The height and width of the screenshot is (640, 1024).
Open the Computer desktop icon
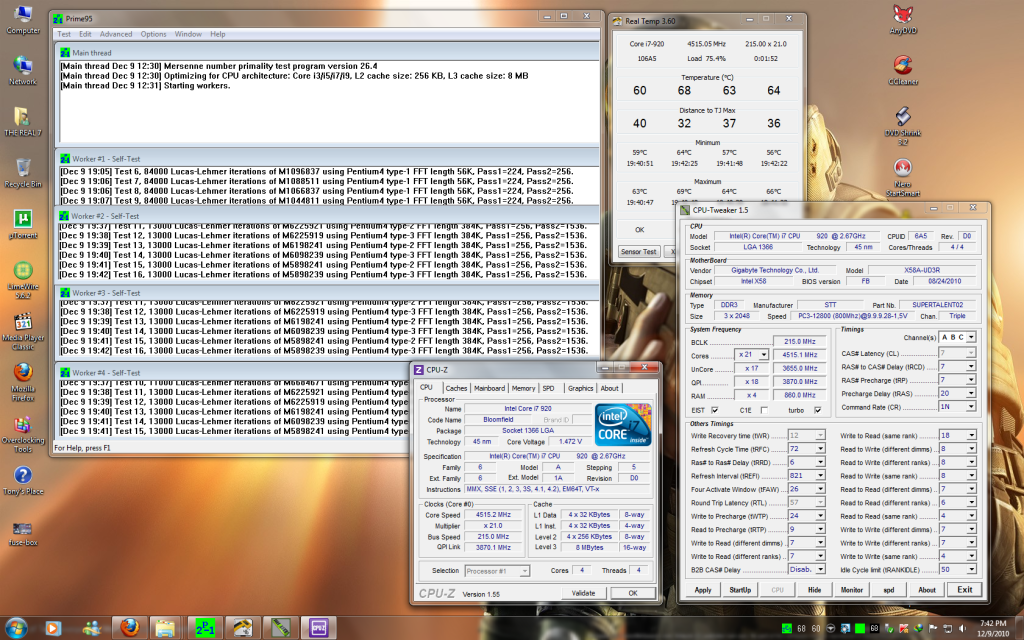(23, 20)
